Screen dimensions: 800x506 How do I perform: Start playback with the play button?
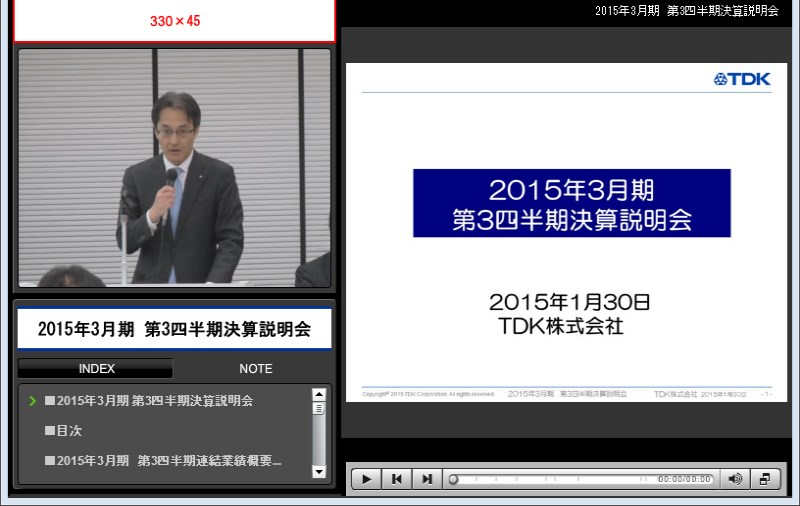tap(366, 479)
